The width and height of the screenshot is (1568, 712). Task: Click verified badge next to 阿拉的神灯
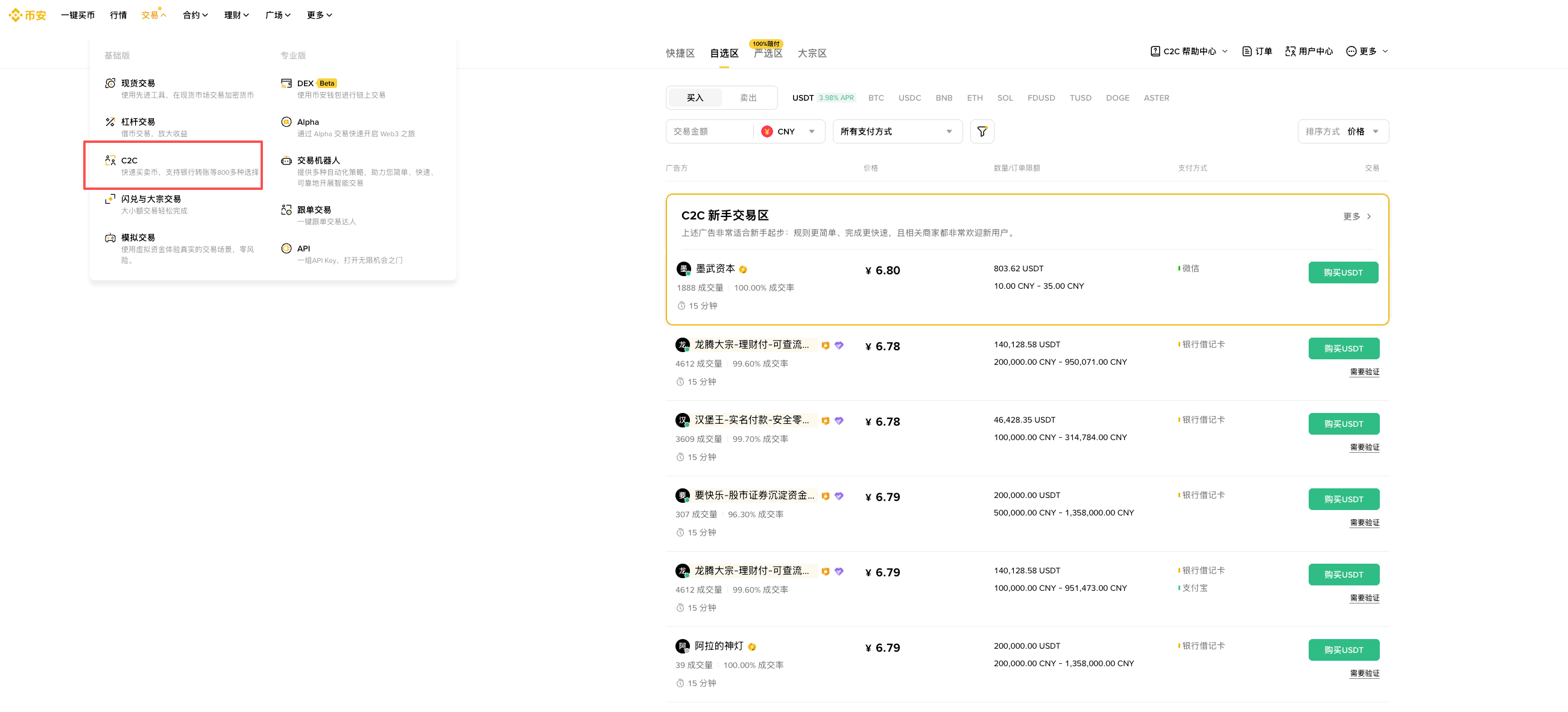752,647
